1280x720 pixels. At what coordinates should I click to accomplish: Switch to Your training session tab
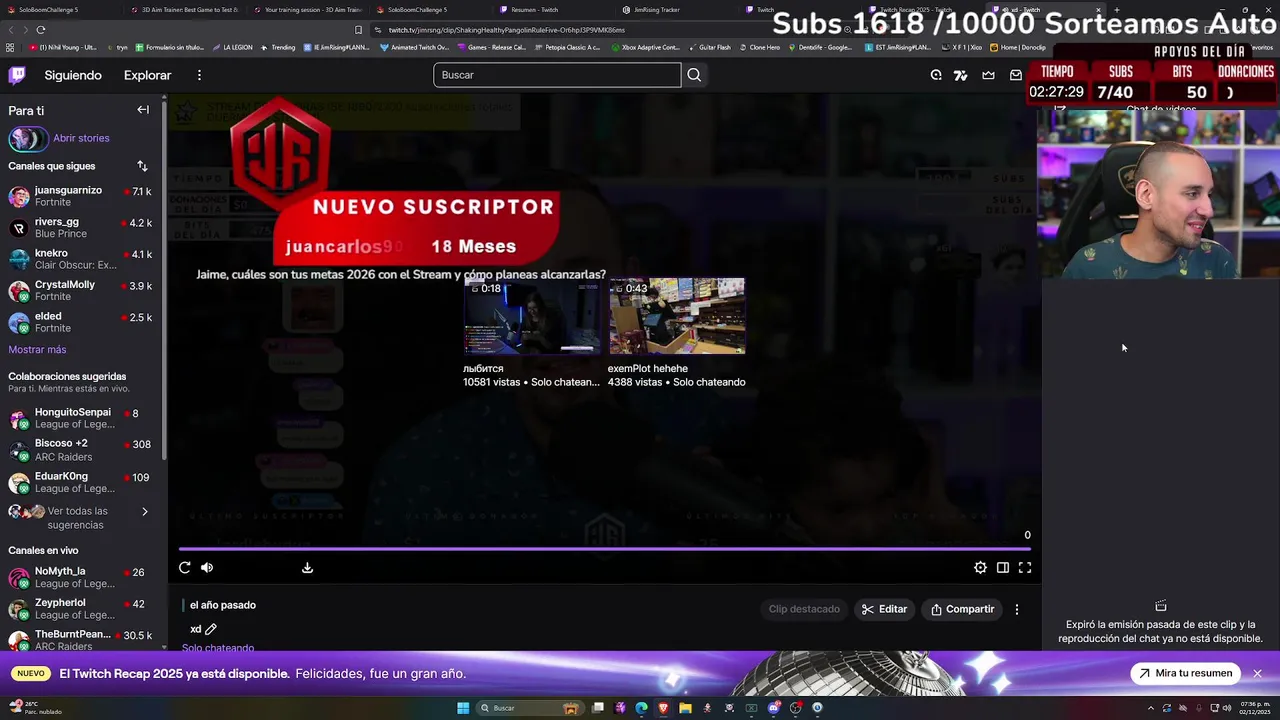[306, 10]
